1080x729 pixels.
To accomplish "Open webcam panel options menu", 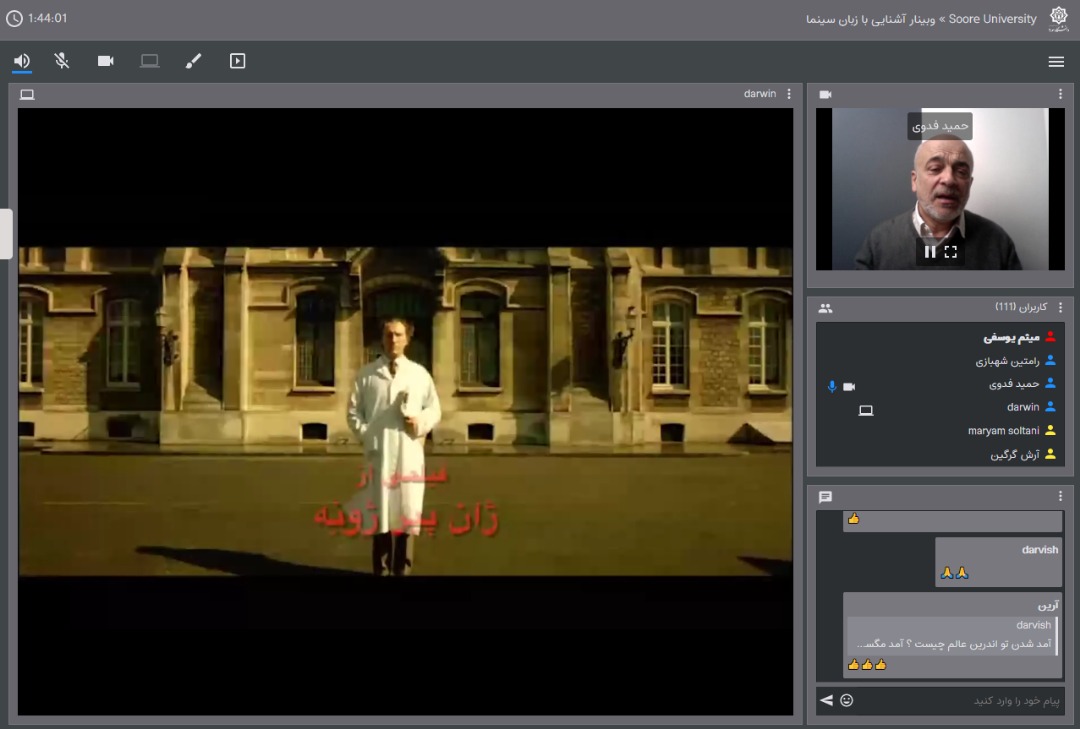I will pyautogui.click(x=1060, y=94).
